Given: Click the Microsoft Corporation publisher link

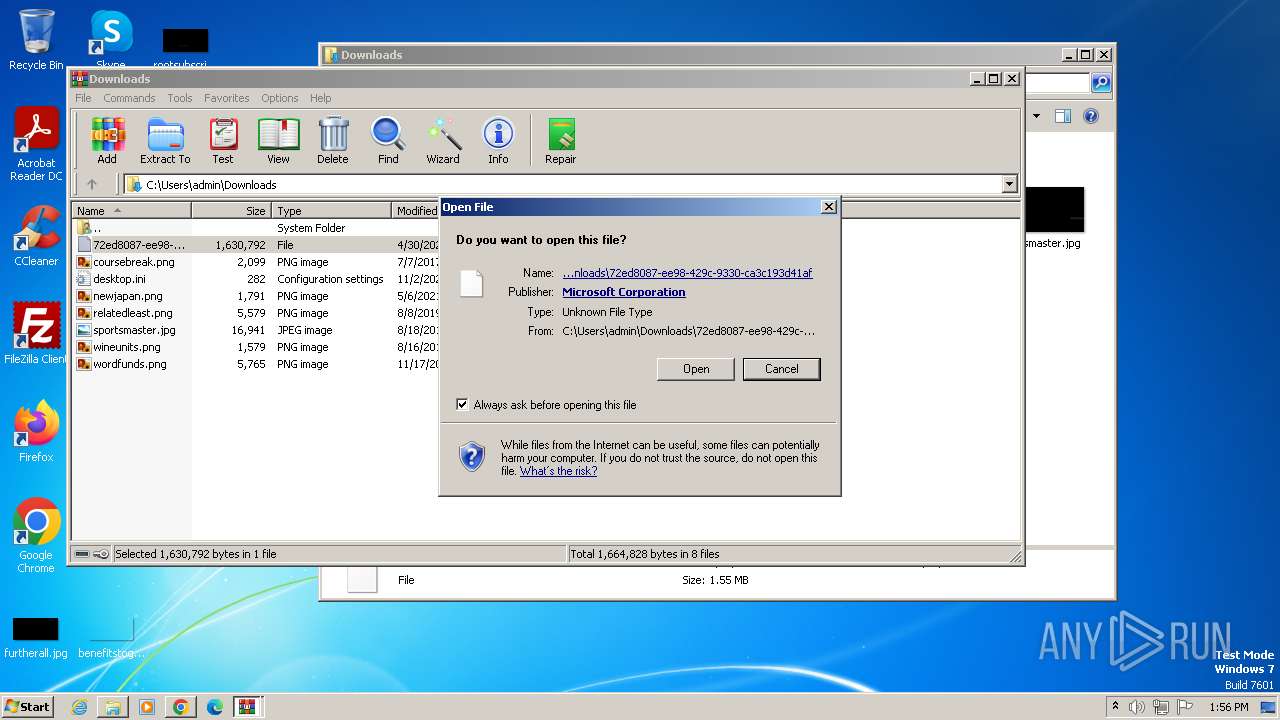Looking at the screenshot, I should 624,292.
